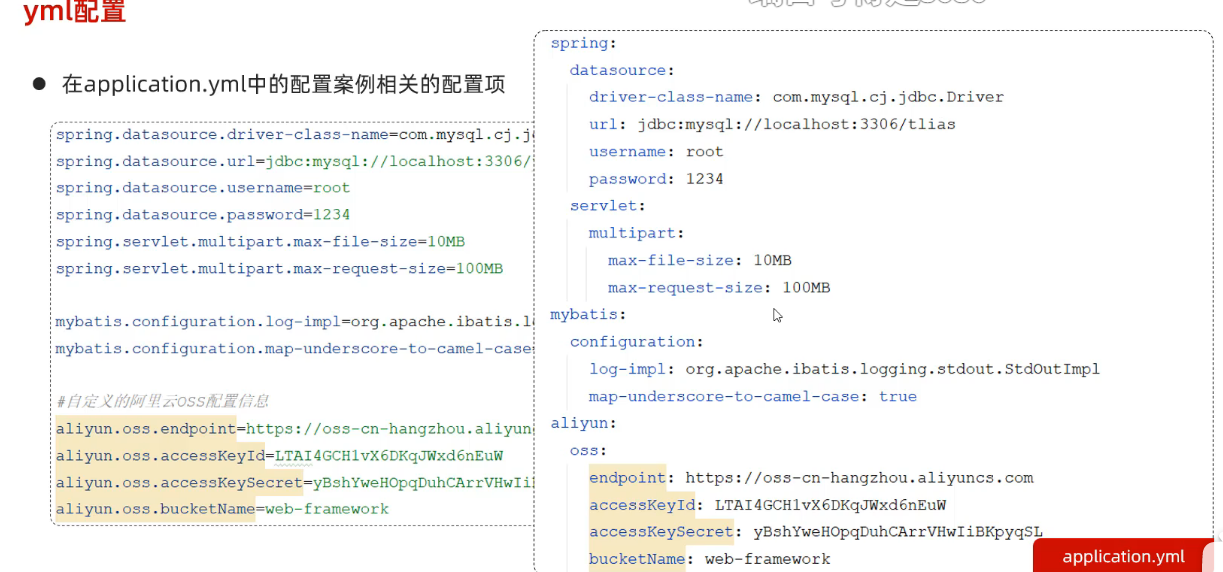Screen dimensions: 1223x572
Task: Click the top-level spring: key in YAML
Action: pyautogui.click(x=583, y=43)
